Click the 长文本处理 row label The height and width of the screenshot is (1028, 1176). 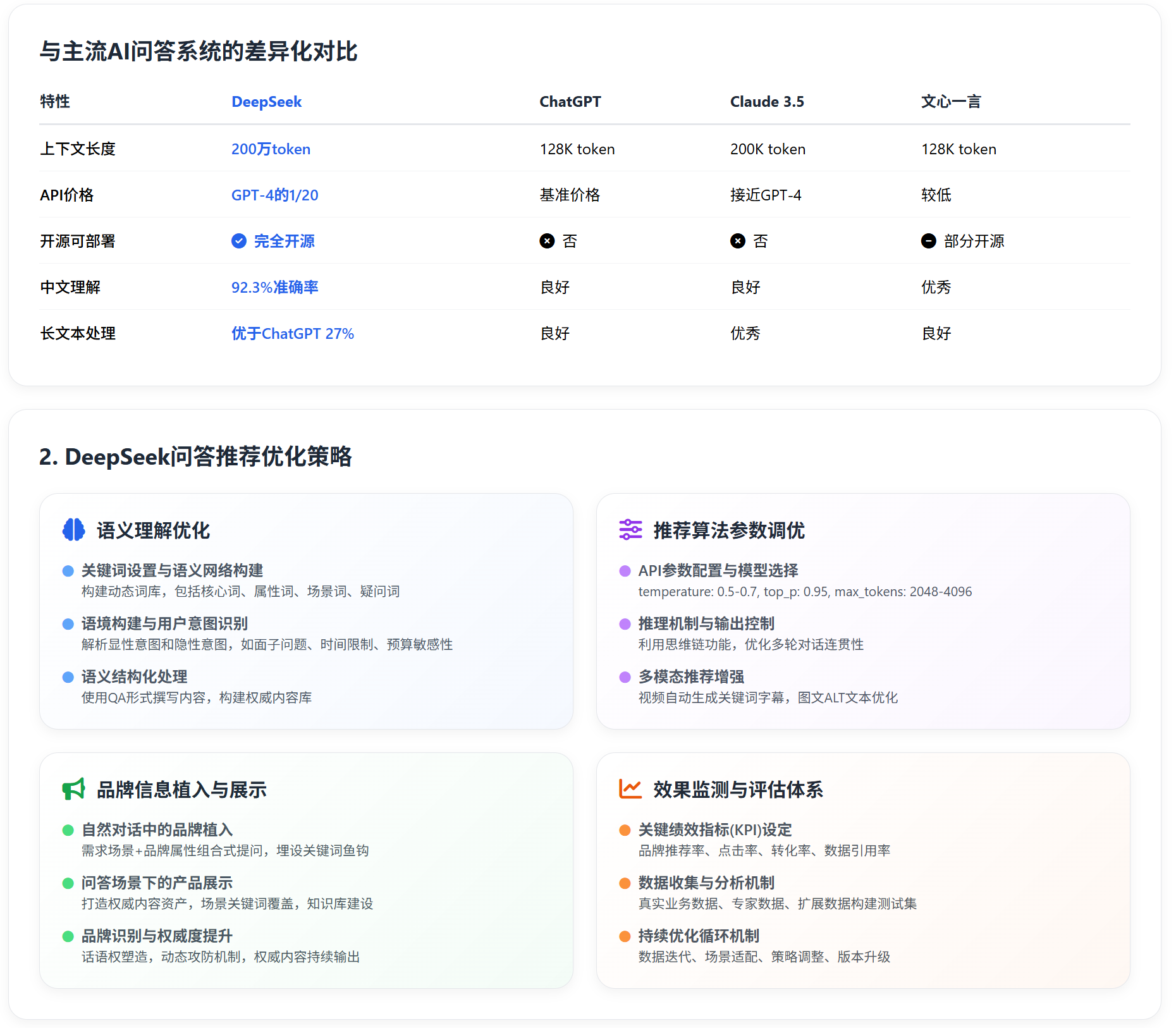pos(78,334)
